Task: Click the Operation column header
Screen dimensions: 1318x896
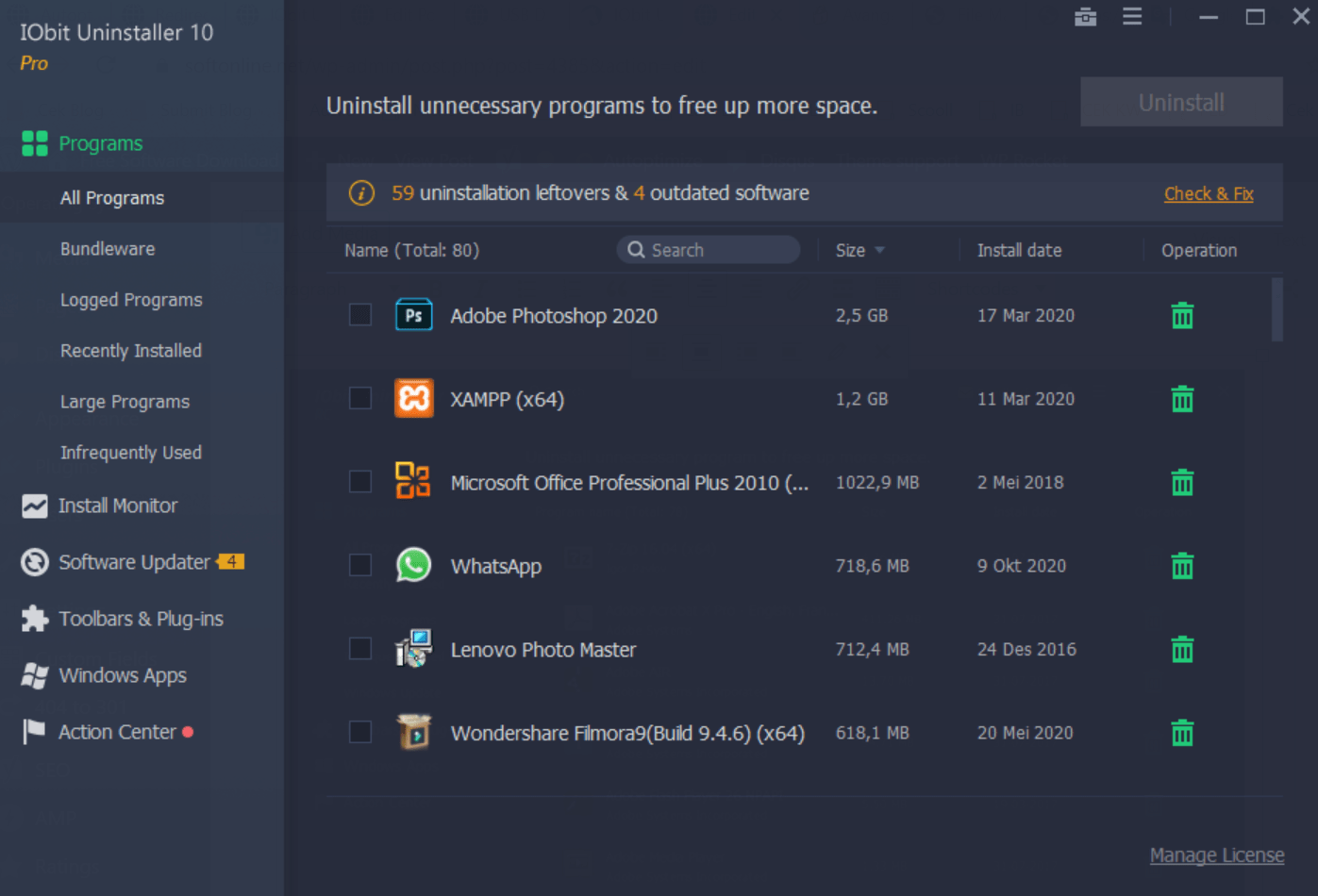Action: (x=1199, y=250)
